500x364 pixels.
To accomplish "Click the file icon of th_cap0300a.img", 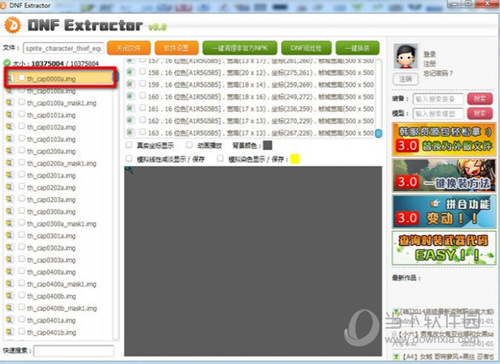I will point(9,211).
